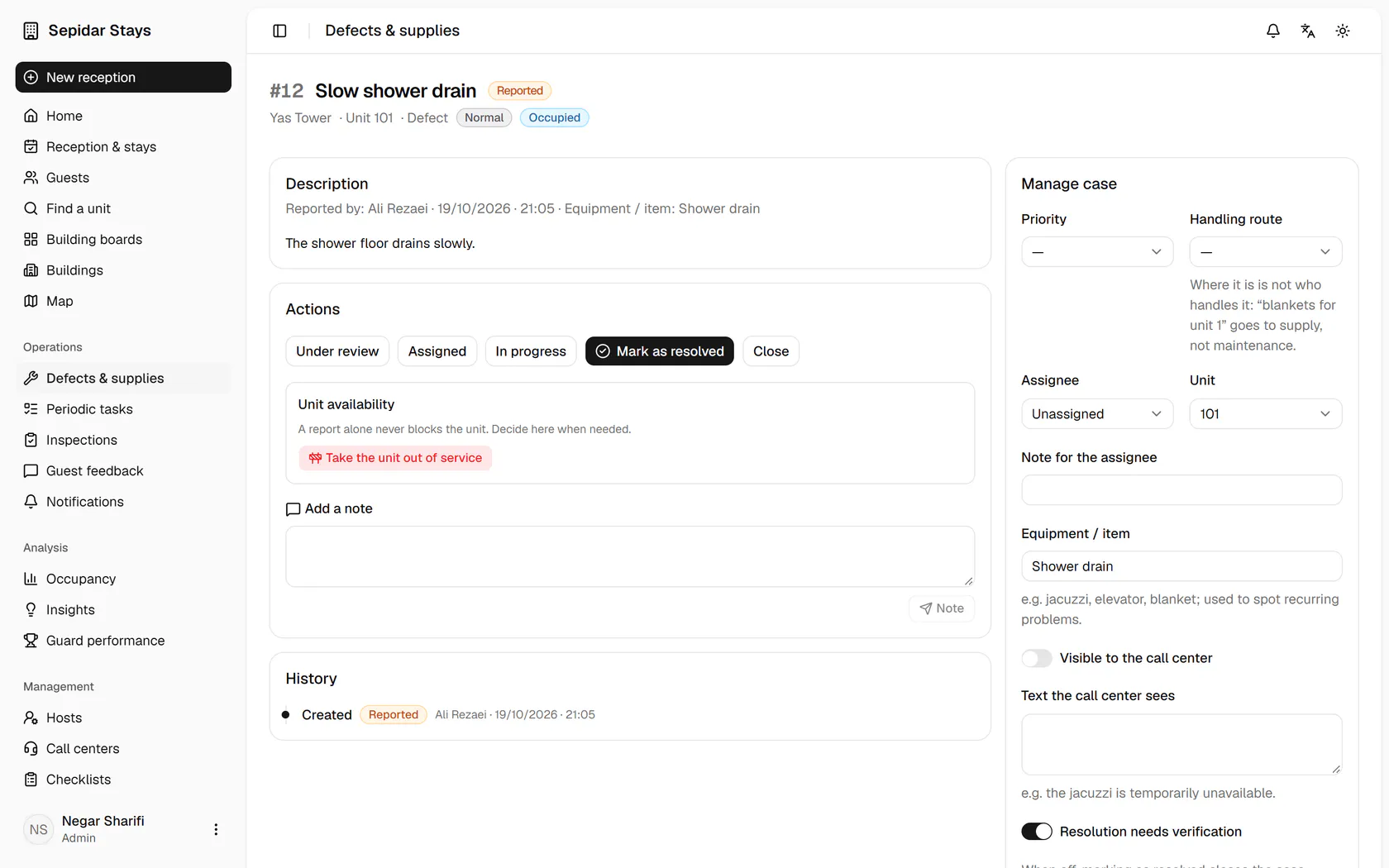Take the unit out of service
This screenshot has width=1389, height=868.
pos(395,458)
